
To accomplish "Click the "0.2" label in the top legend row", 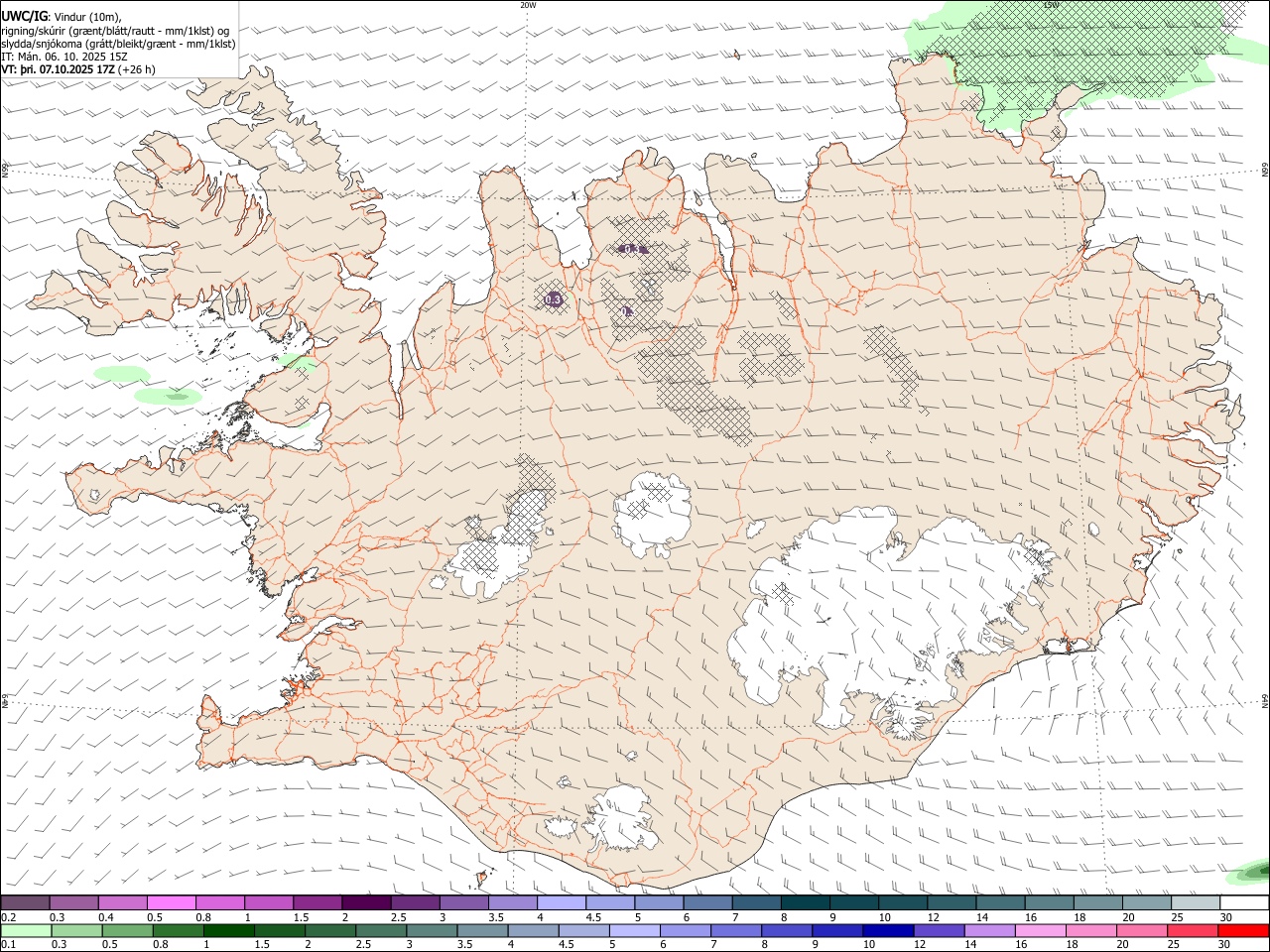I will 8,917.
